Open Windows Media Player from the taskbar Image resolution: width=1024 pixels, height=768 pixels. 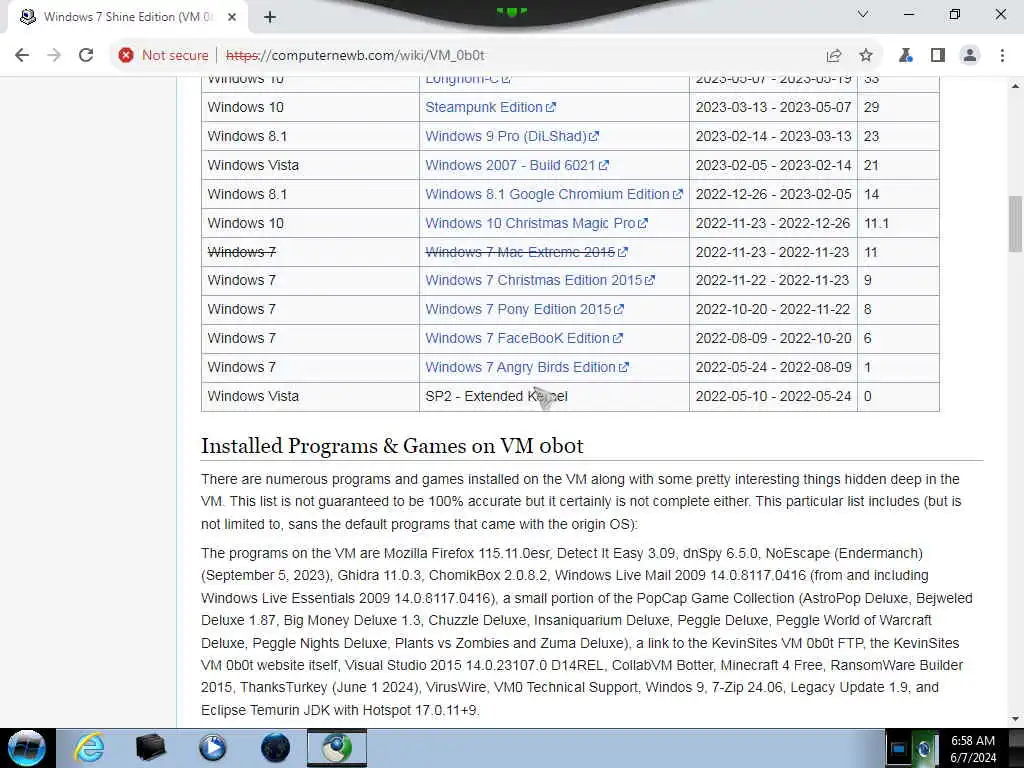[x=212, y=748]
